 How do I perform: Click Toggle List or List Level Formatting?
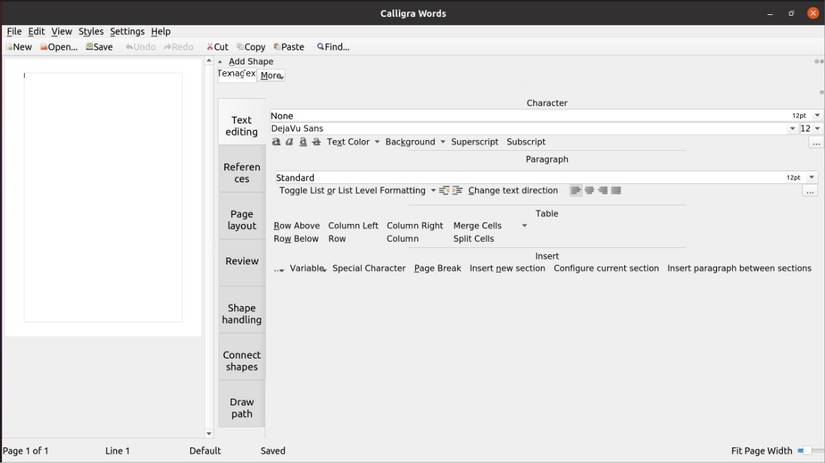[352, 190]
